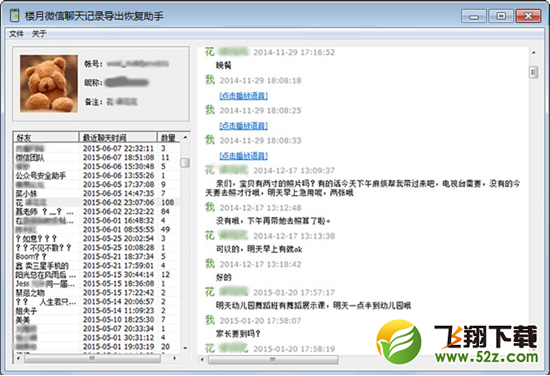Select row dated 2015-06-05 17:37:08
550x376 pixels.
97,184
